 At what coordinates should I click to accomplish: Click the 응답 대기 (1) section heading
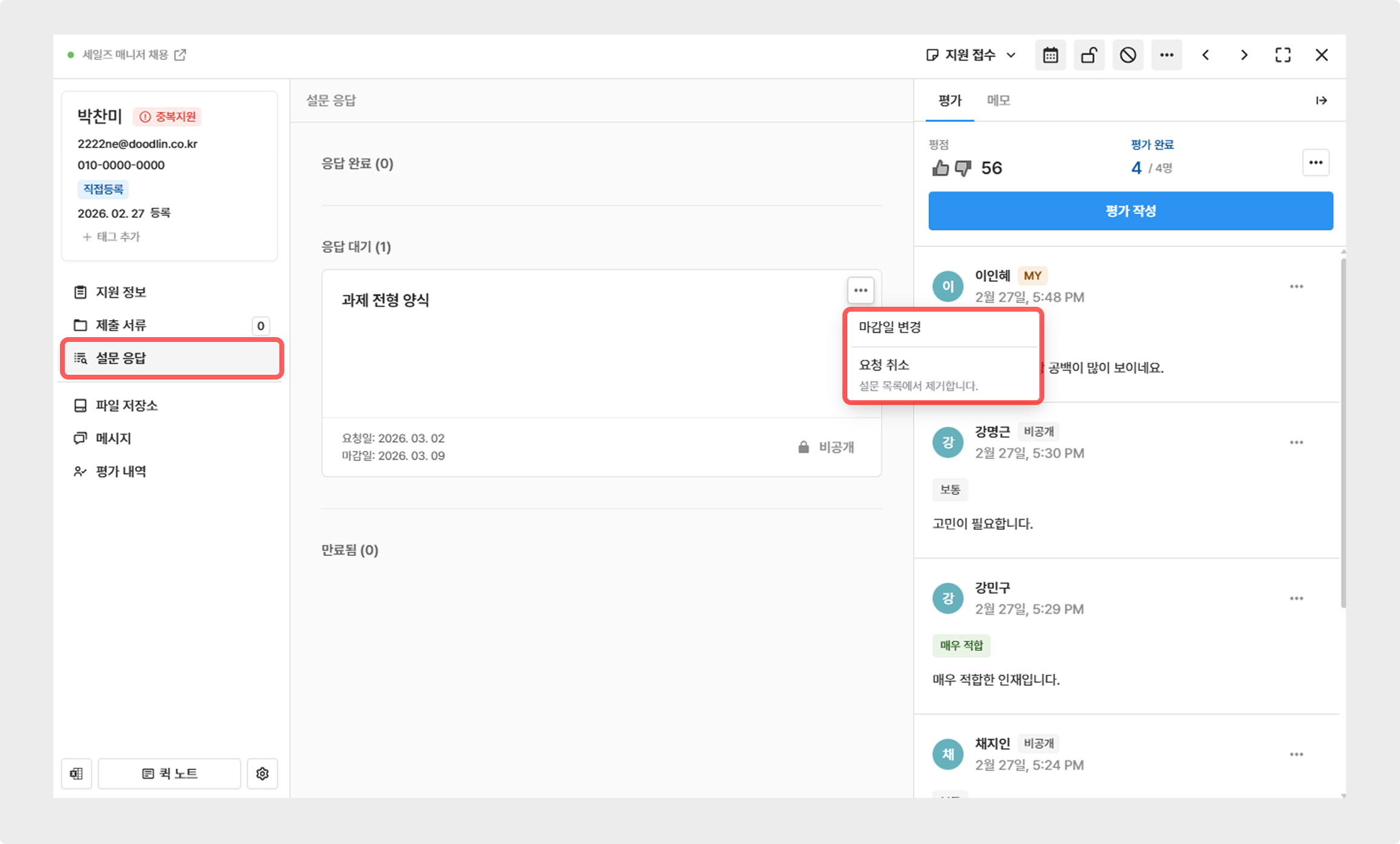tap(356, 247)
